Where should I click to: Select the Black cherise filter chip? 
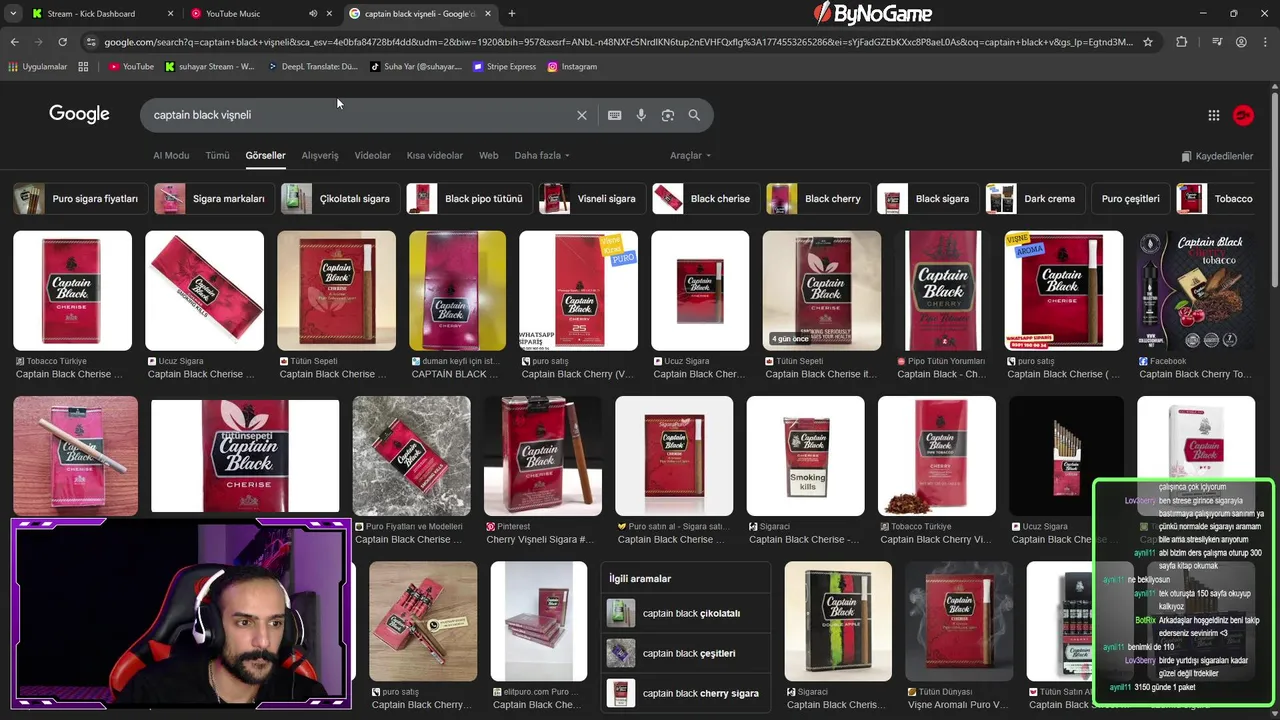point(704,199)
